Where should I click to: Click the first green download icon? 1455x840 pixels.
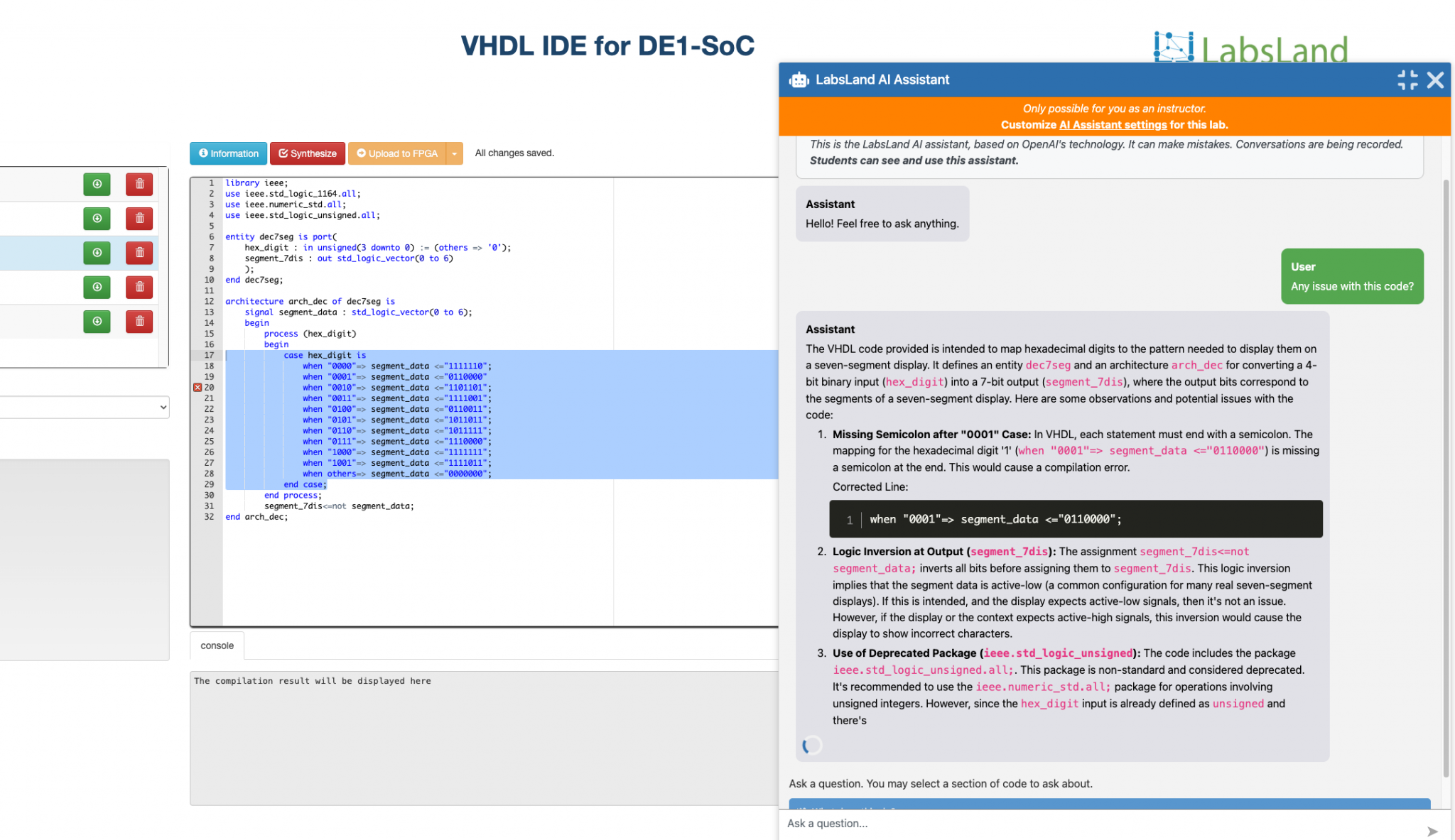click(97, 184)
